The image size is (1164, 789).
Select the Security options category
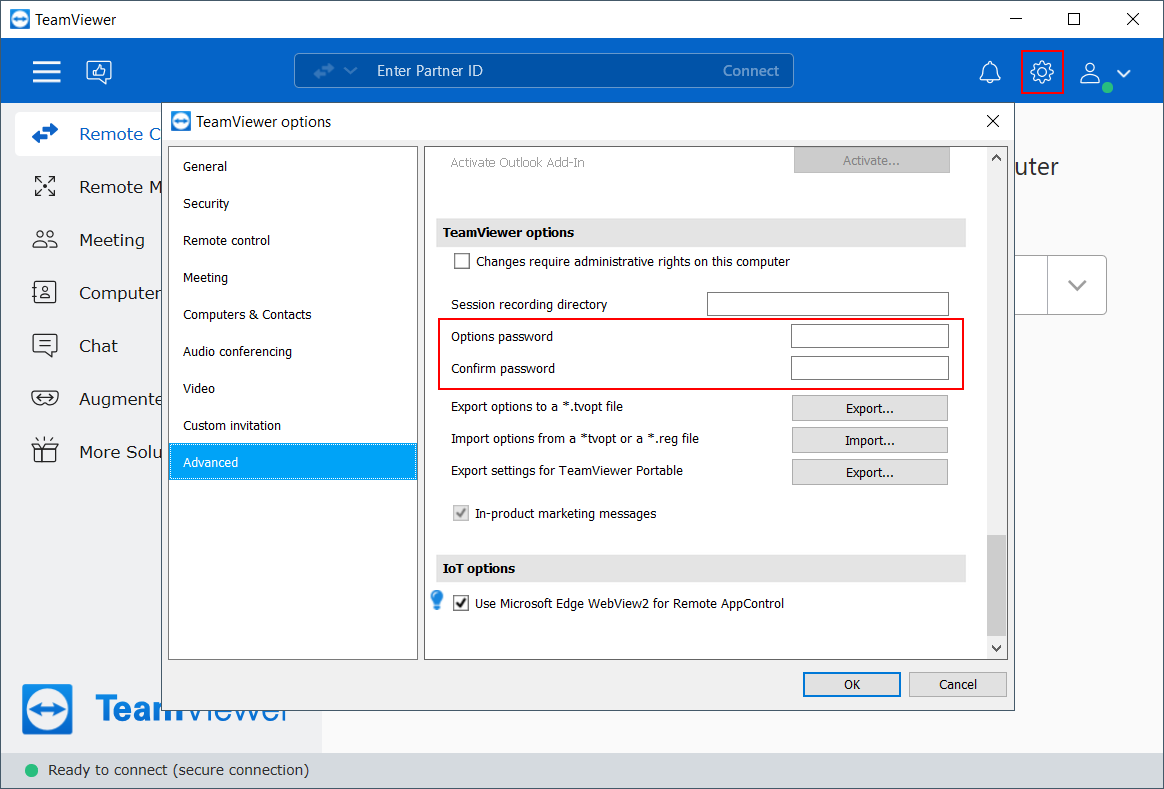point(206,204)
